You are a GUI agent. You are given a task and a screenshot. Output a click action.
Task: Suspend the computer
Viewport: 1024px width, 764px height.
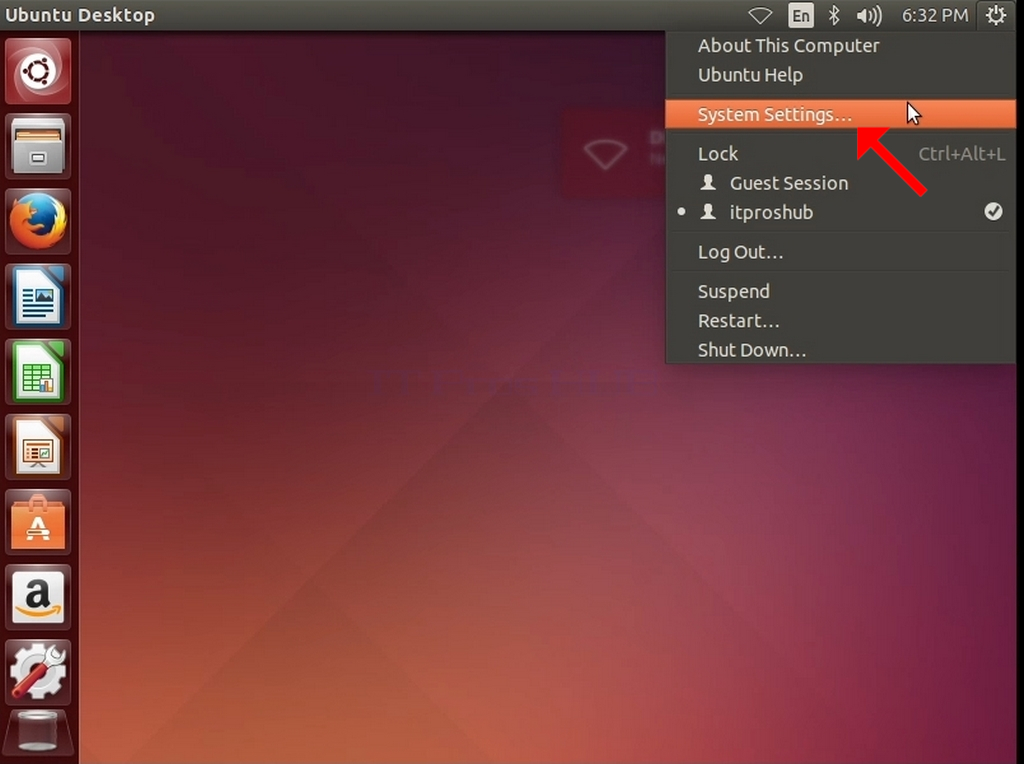(840, 291)
